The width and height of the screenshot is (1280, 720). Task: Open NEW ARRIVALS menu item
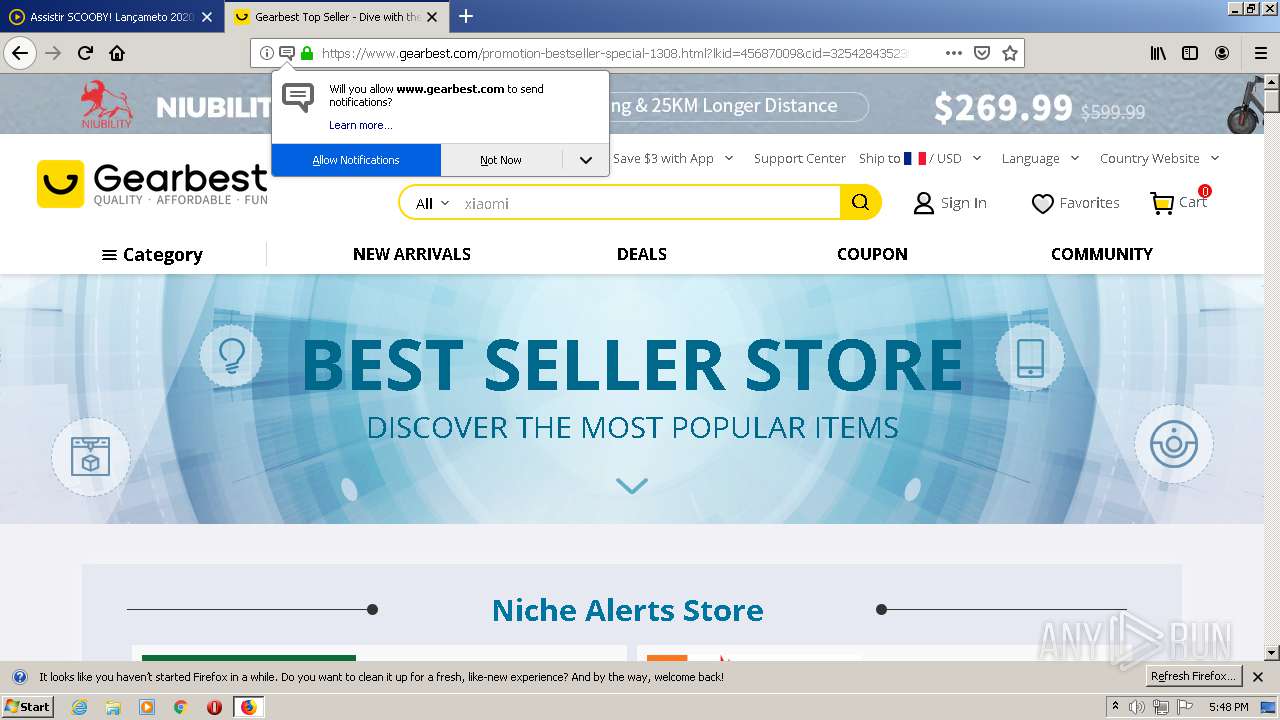[412, 254]
